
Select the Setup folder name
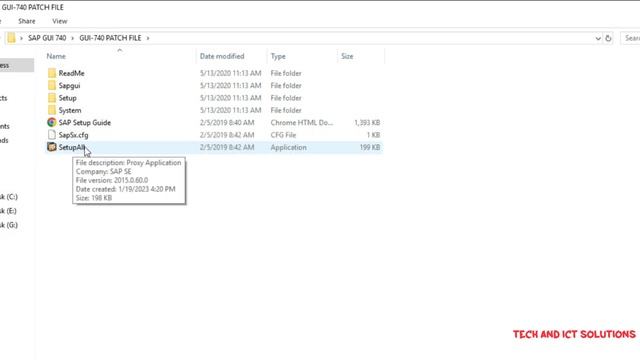[67, 98]
